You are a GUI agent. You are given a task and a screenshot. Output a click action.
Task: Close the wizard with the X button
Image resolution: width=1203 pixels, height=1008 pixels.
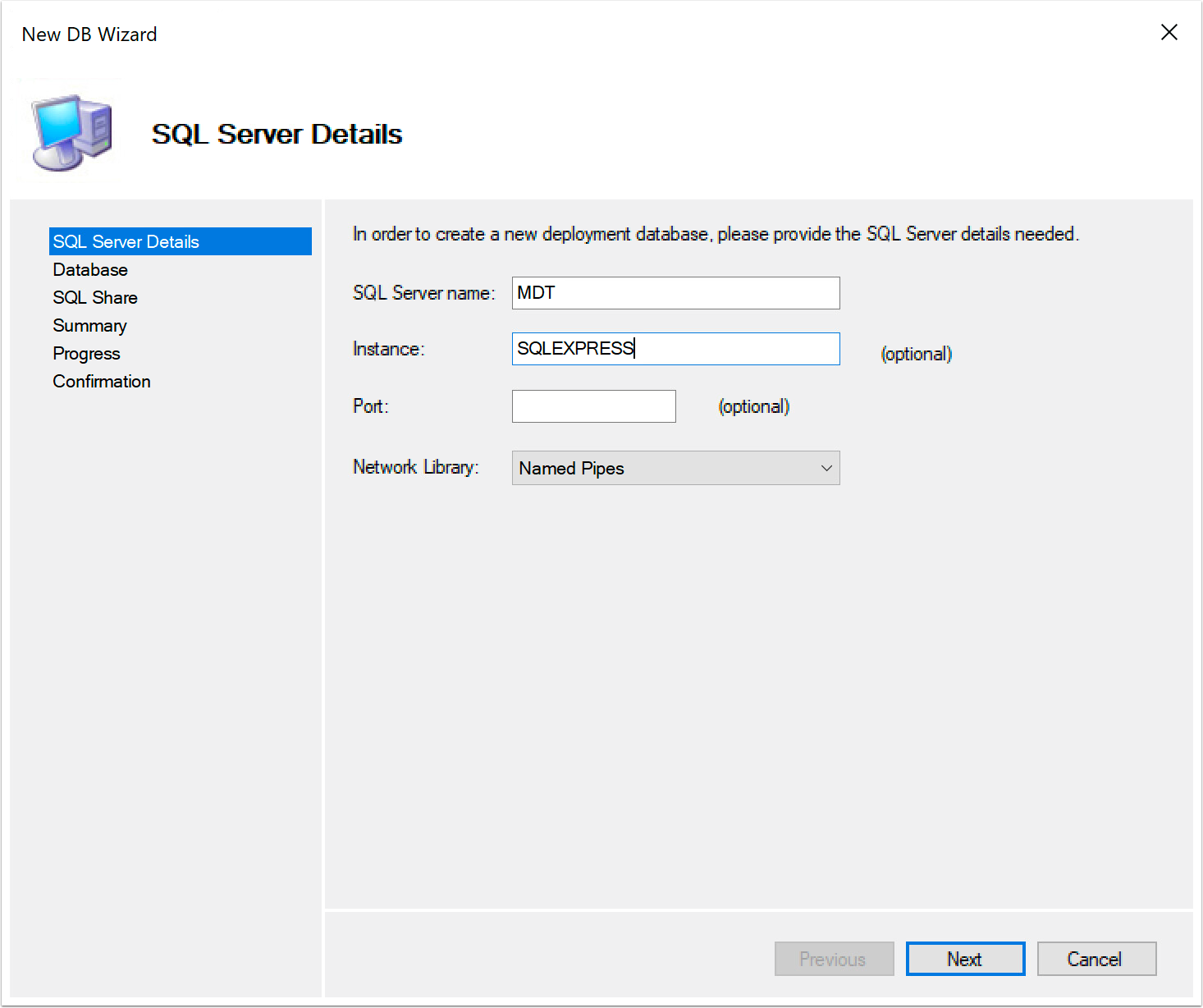point(1169,32)
